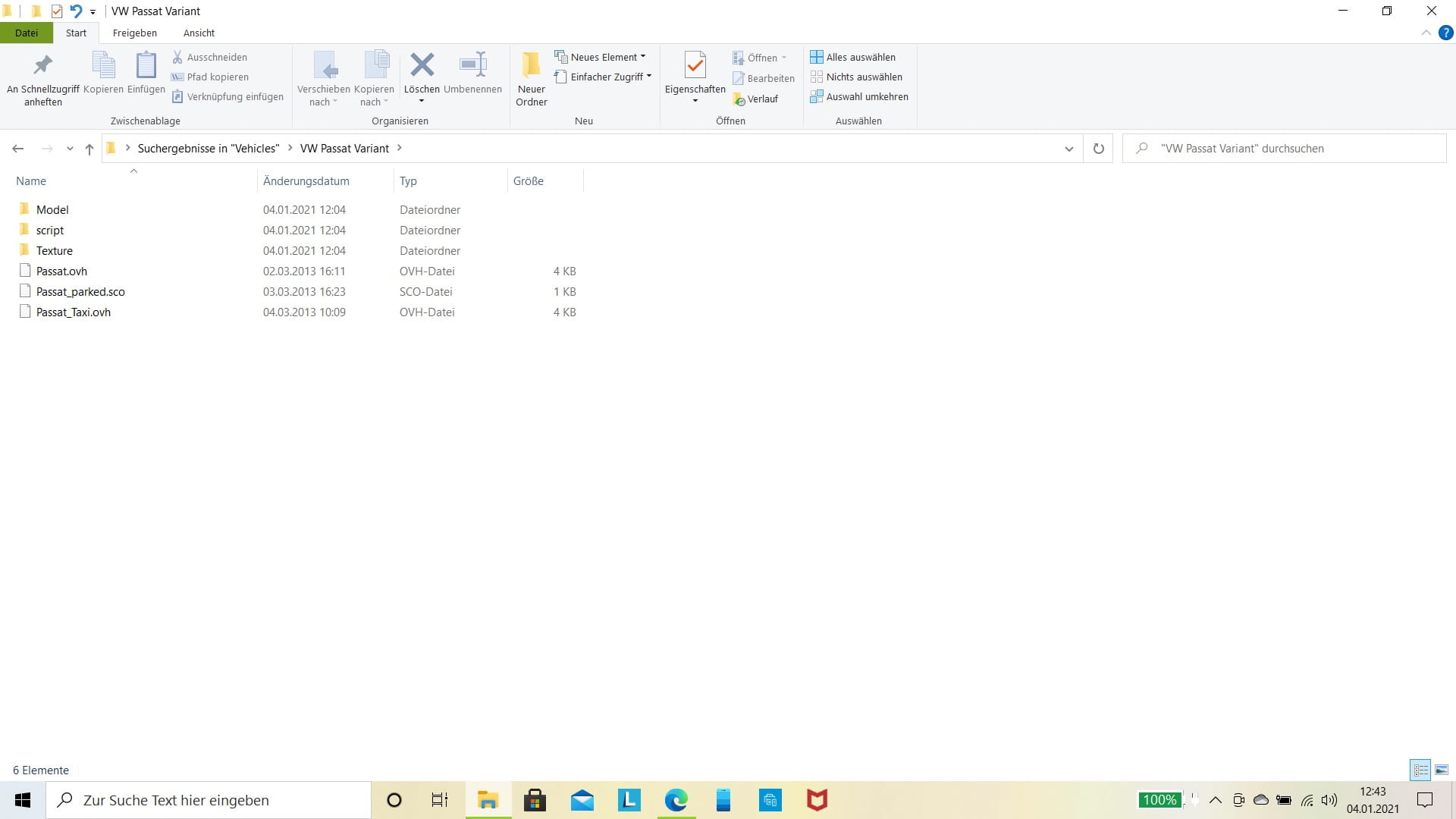
Task: Open Microsoft Edge from the taskbar
Action: pyautogui.click(x=676, y=800)
